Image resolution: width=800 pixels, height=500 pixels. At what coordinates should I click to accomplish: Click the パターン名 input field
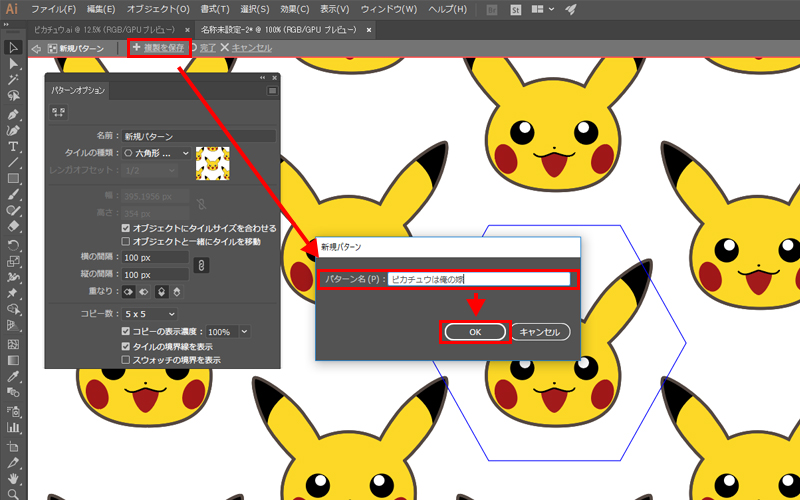(x=479, y=279)
